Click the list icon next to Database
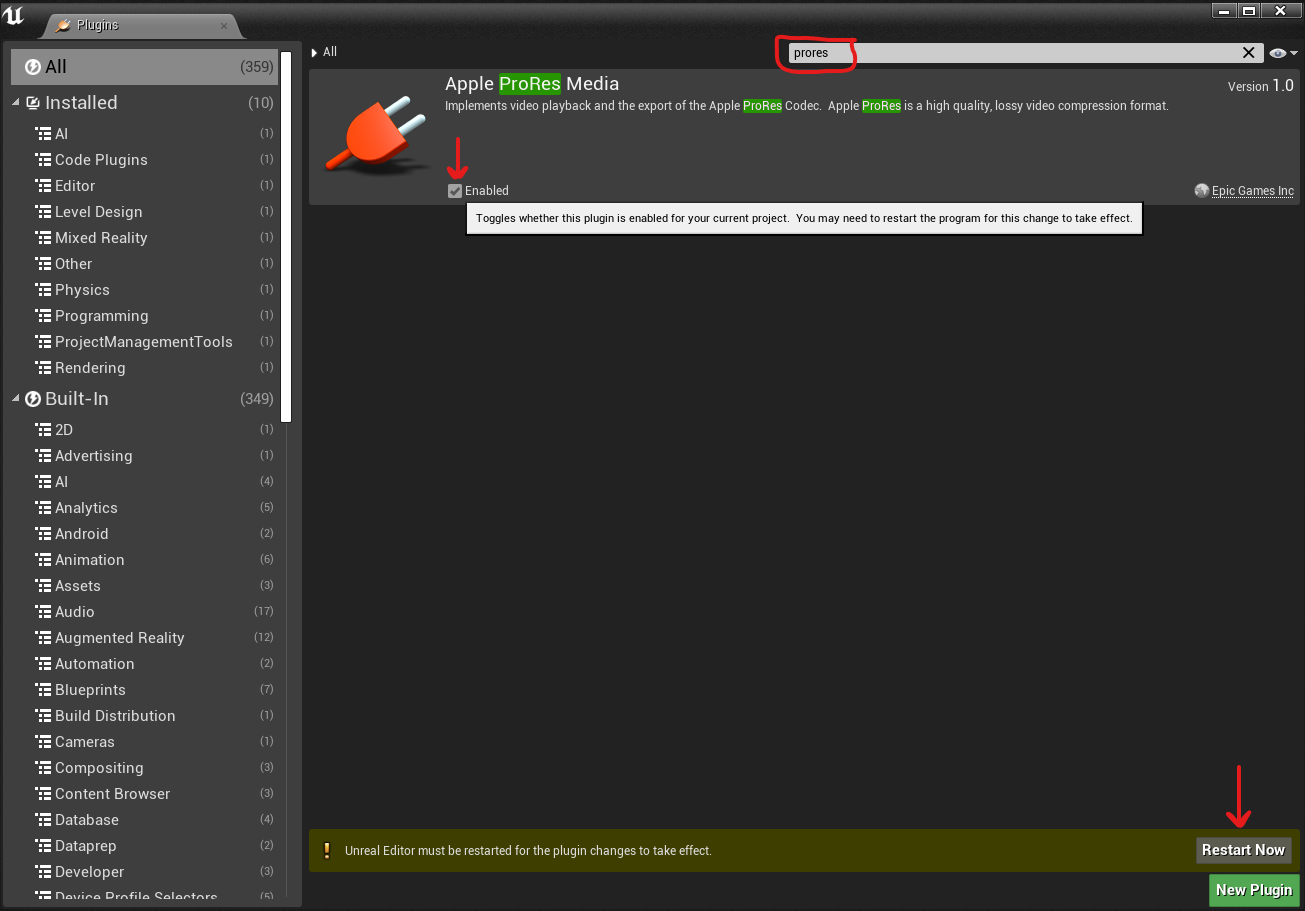 tap(43, 820)
